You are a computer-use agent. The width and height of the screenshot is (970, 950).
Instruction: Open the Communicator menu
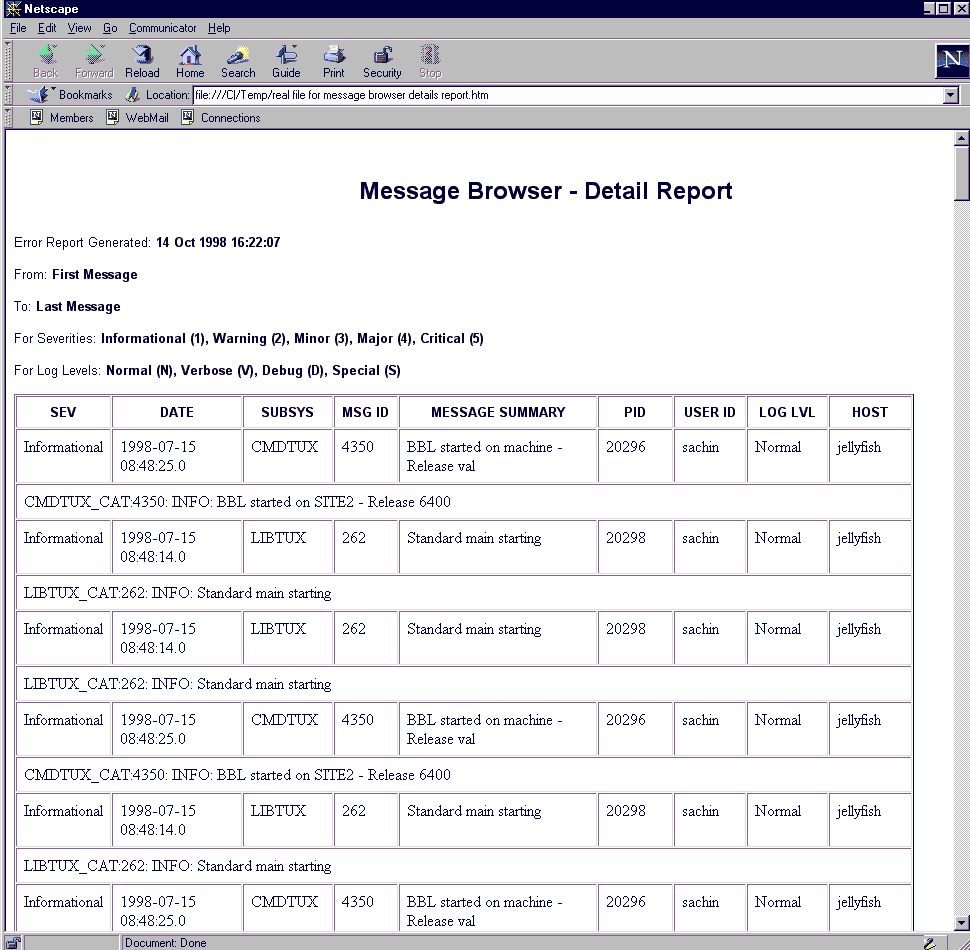pos(162,28)
